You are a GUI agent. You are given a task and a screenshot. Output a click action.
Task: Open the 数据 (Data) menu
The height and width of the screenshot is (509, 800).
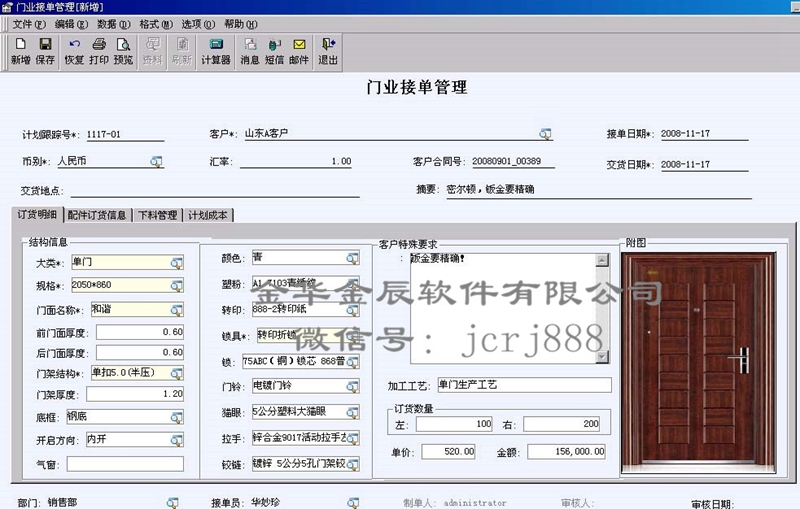coord(112,23)
